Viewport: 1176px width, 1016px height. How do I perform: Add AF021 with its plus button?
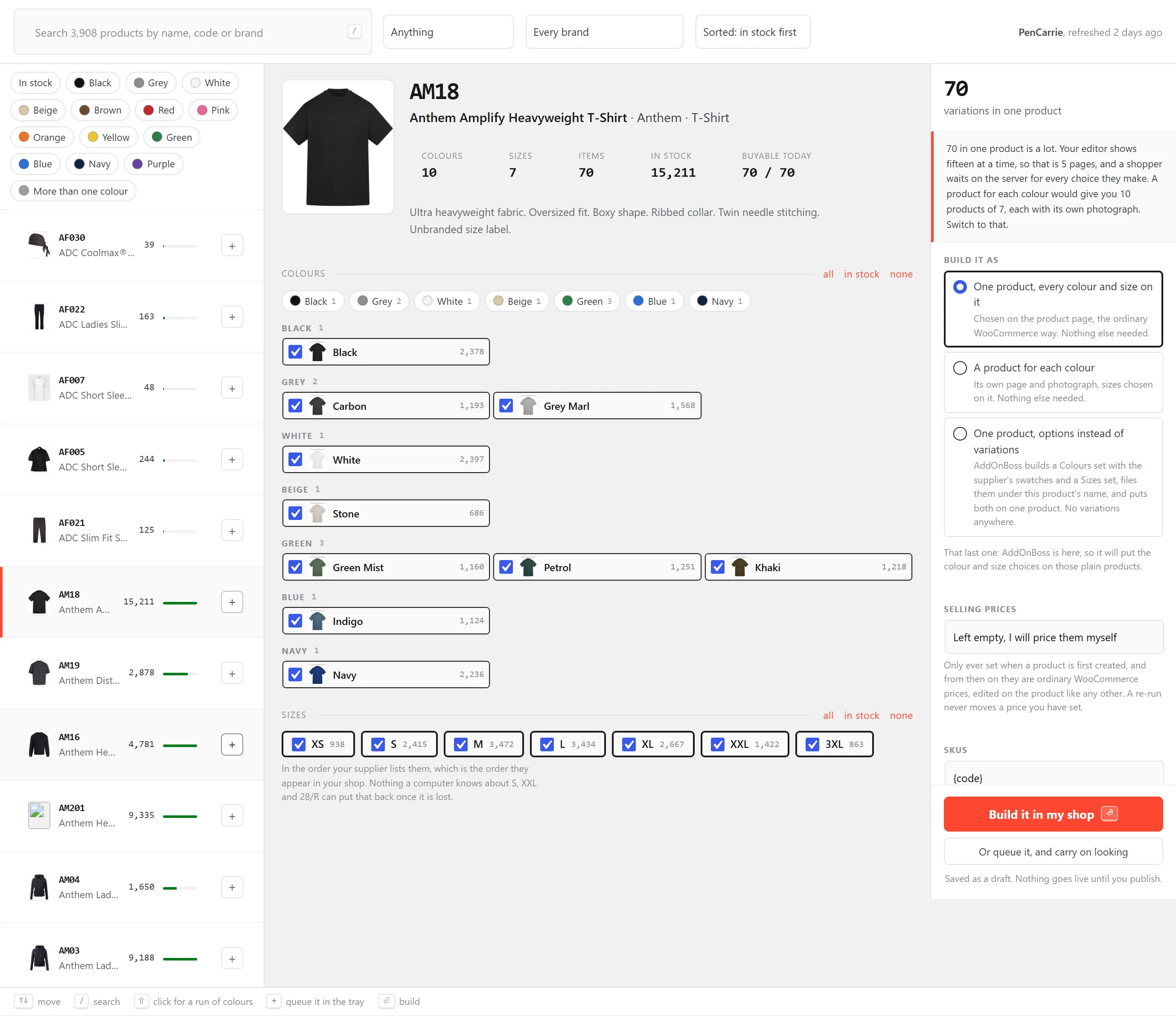pos(232,531)
